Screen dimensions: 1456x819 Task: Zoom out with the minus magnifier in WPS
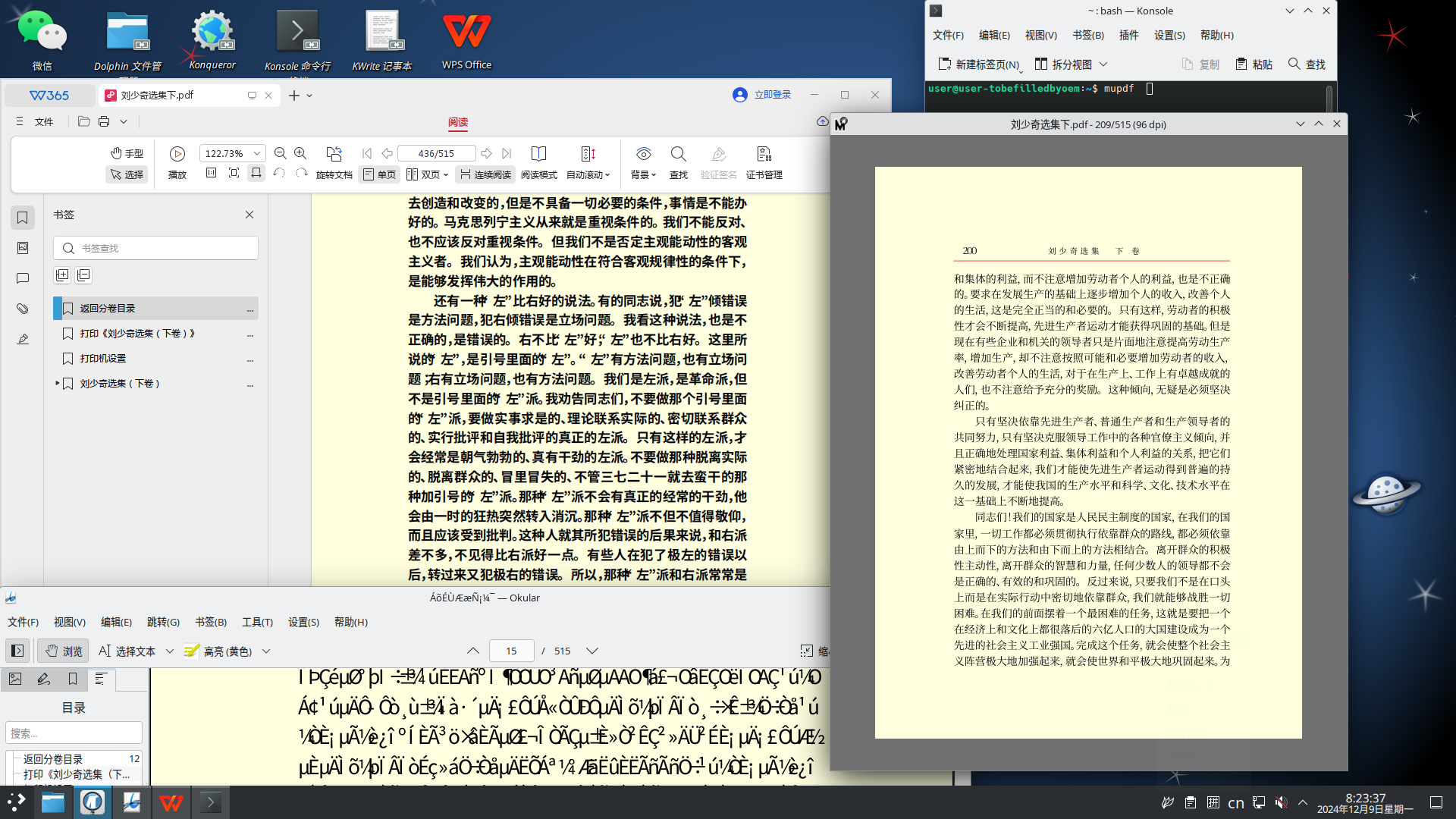coord(281,153)
